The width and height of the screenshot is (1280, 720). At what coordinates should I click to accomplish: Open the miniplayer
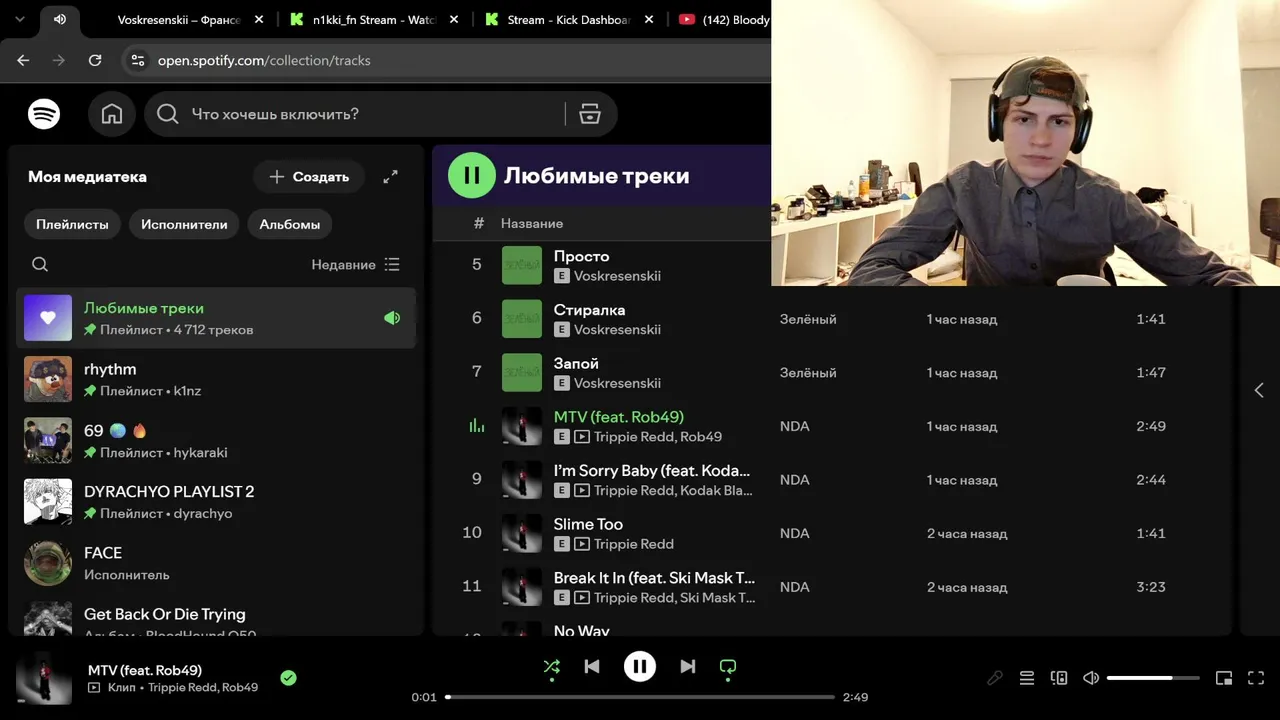[1224, 678]
